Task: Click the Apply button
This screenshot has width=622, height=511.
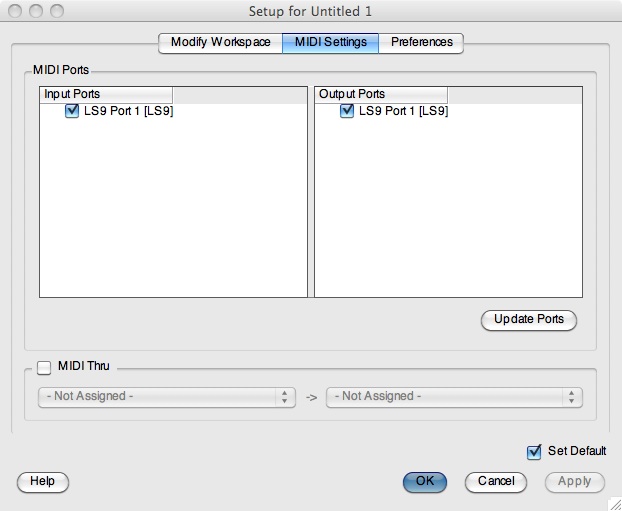Action: point(574,481)
